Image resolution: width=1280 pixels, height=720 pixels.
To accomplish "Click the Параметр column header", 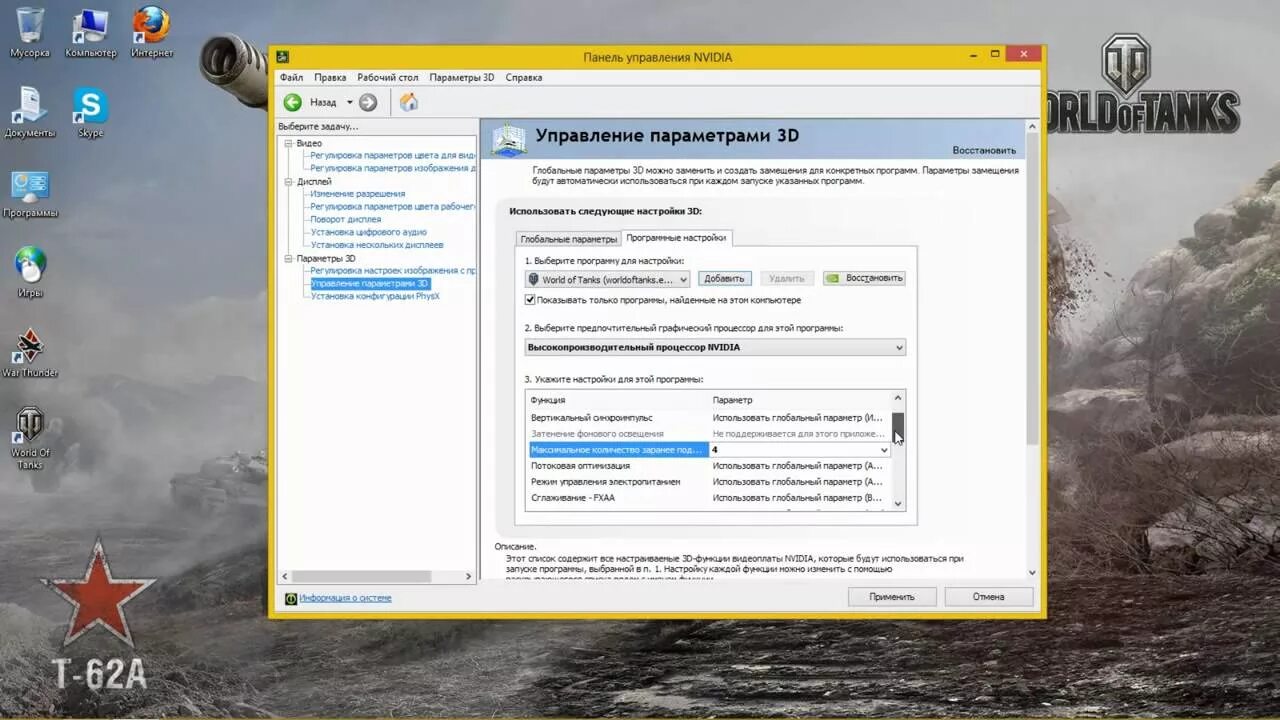I will (800, 400).
